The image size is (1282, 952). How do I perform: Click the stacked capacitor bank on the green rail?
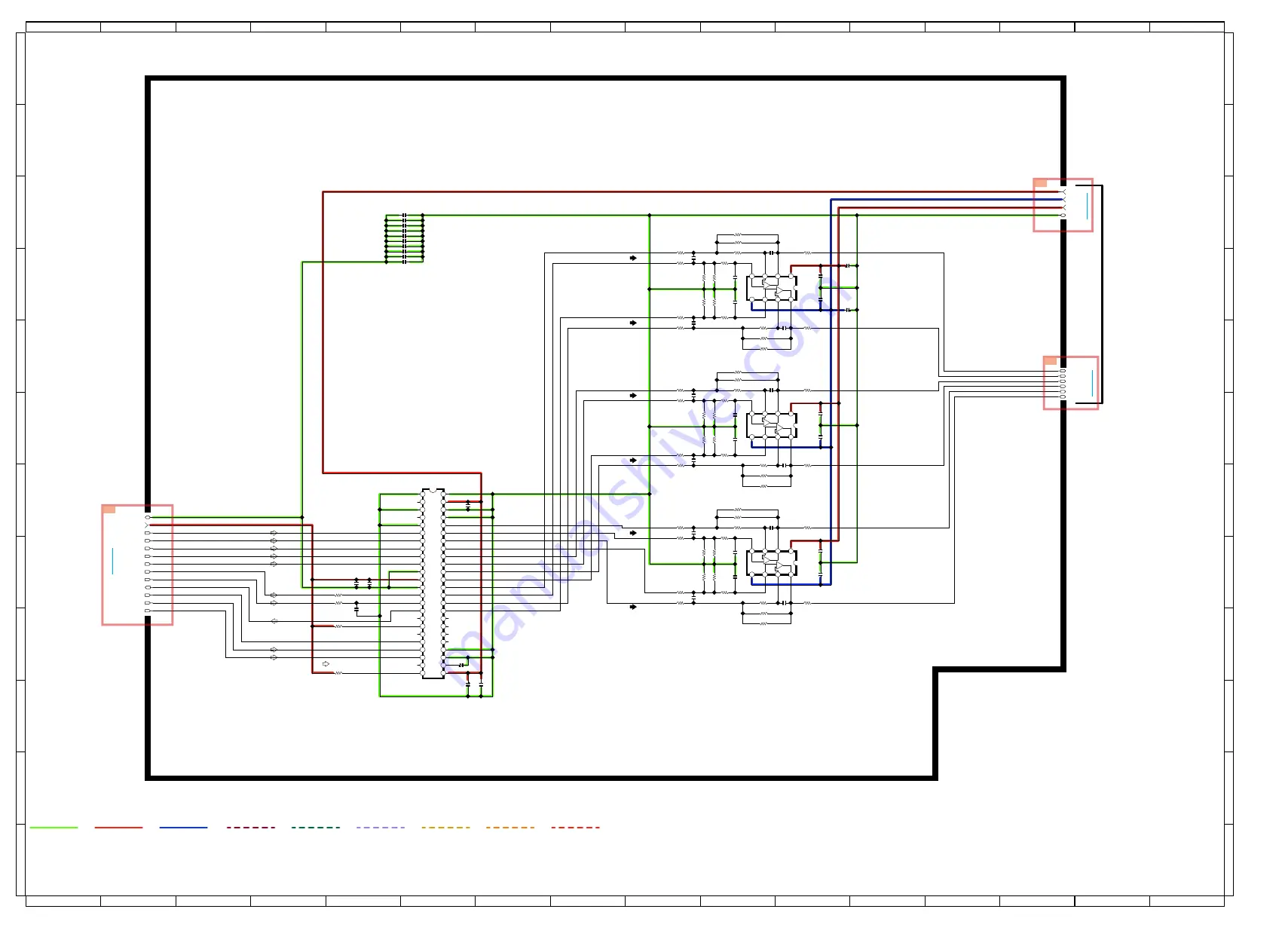pos(405,238)
